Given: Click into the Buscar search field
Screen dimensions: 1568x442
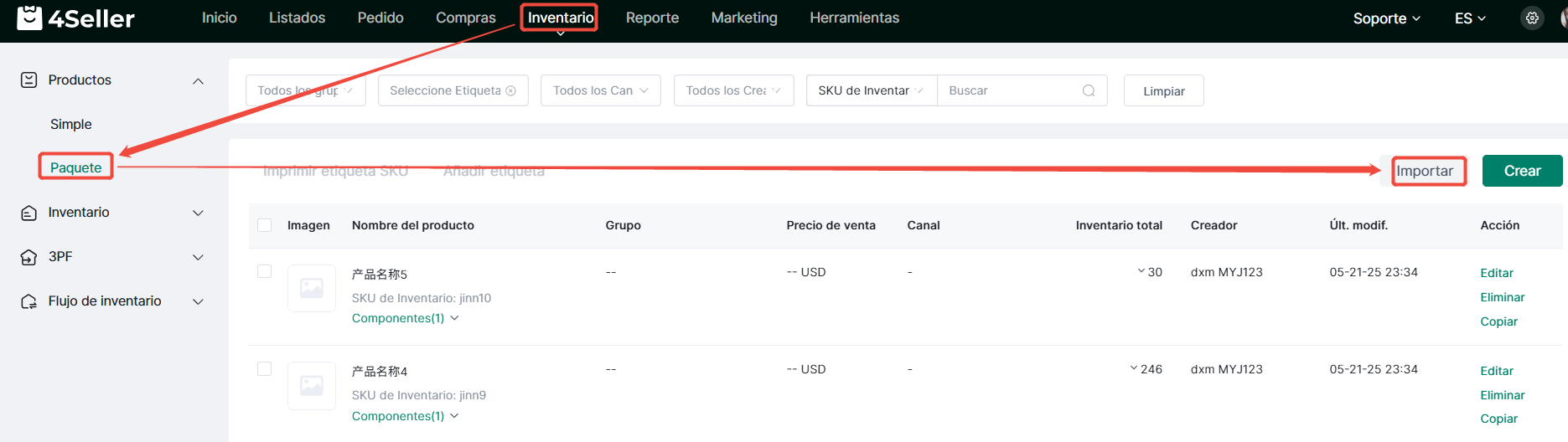Looking at the screenshot, I should 1010,90.
